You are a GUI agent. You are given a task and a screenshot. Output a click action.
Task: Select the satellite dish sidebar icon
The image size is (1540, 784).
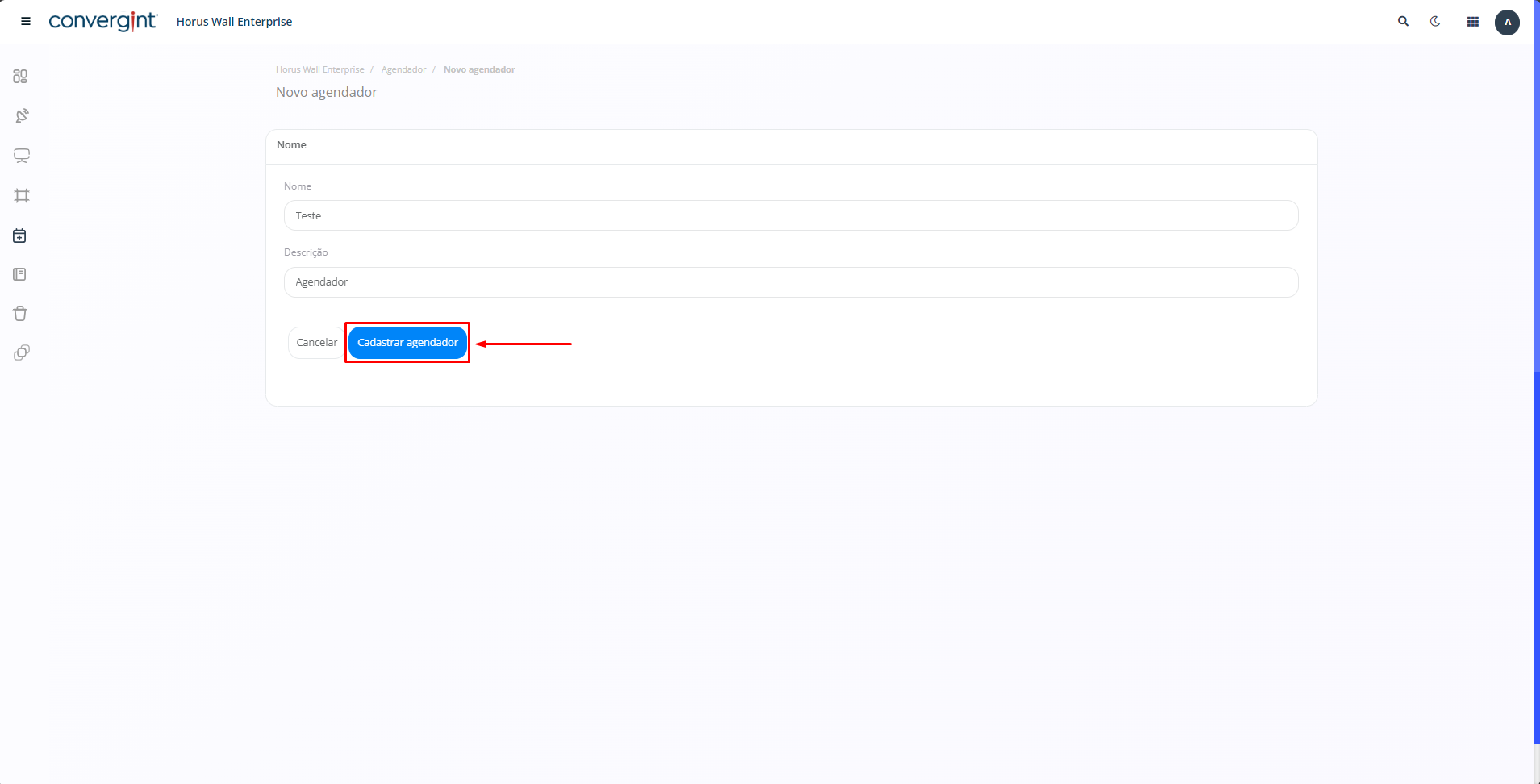coord(22,116)
